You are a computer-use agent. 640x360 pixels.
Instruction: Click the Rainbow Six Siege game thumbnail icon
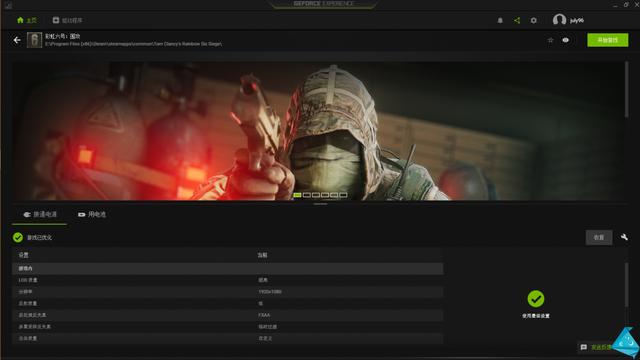[x=34, y=40]
